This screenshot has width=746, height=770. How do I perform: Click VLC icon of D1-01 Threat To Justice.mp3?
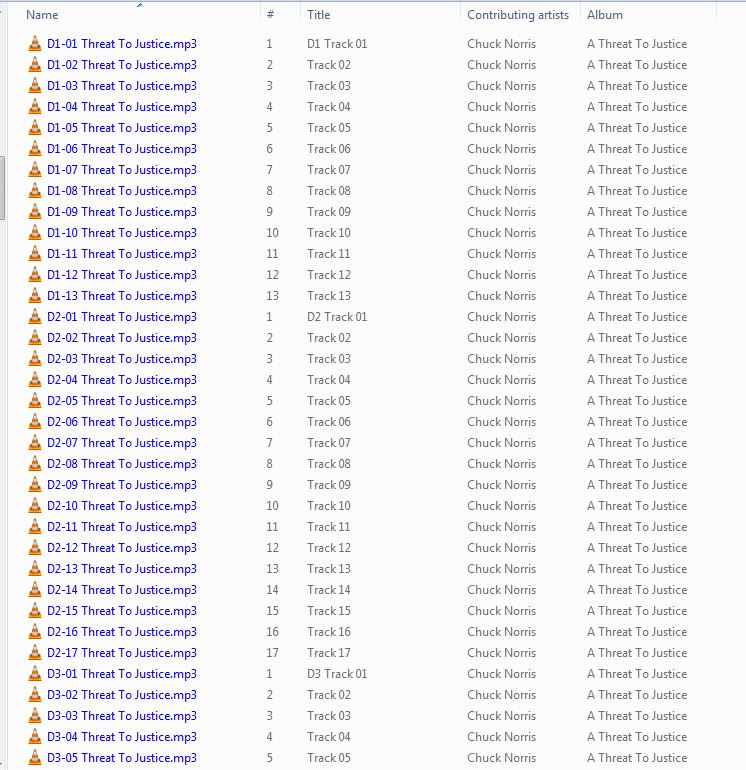[35, 44]
